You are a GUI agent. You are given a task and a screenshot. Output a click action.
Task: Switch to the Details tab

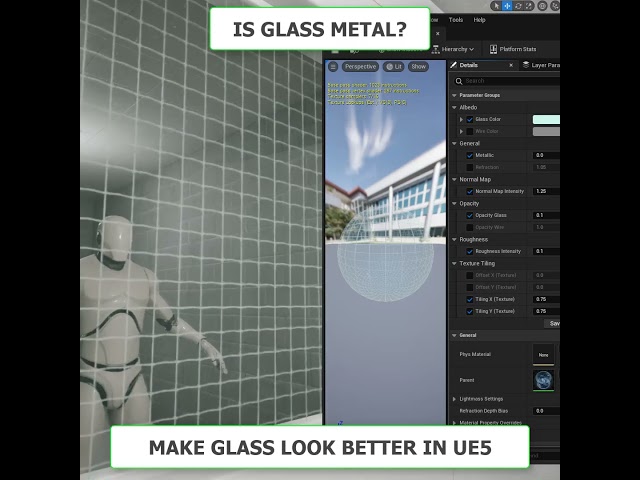click(469, 65)
